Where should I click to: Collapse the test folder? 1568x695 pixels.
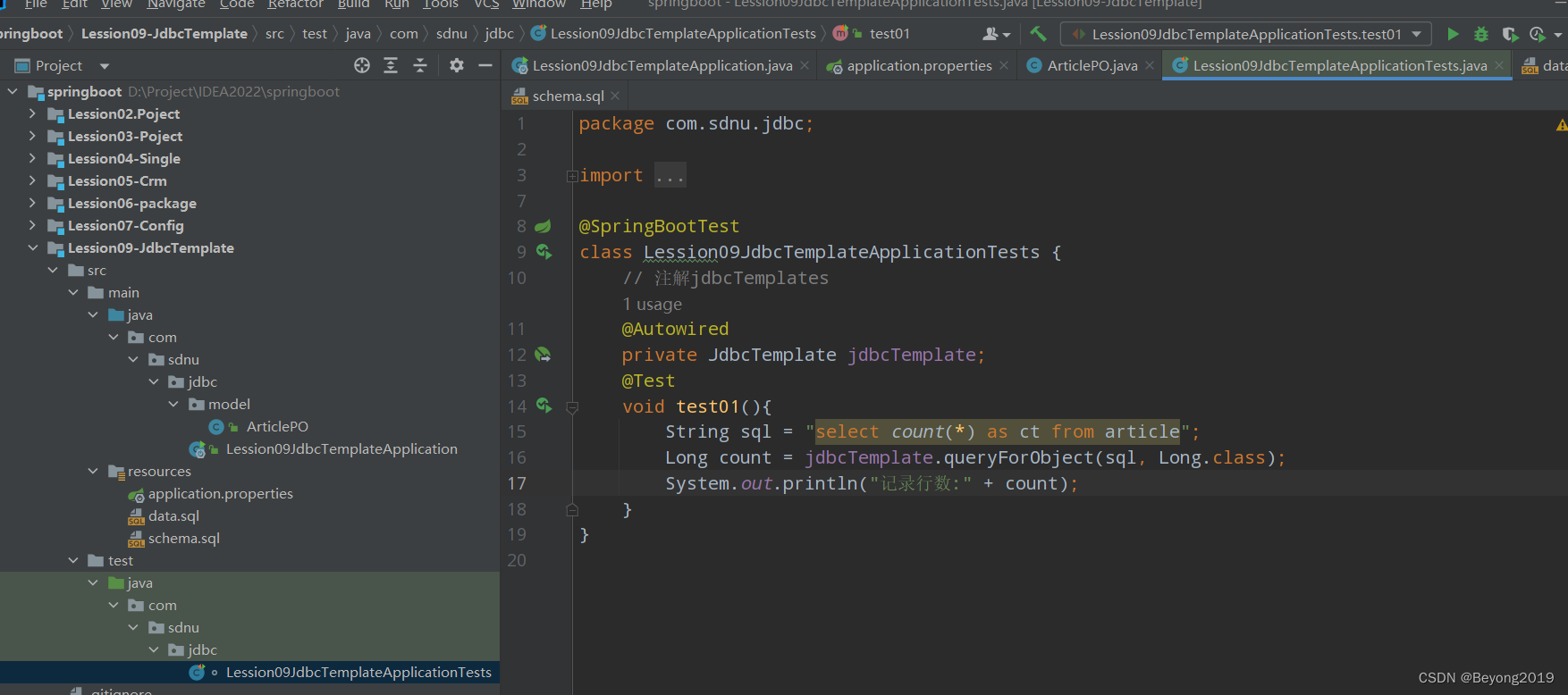pyautogui.click(x=73, y=560)
